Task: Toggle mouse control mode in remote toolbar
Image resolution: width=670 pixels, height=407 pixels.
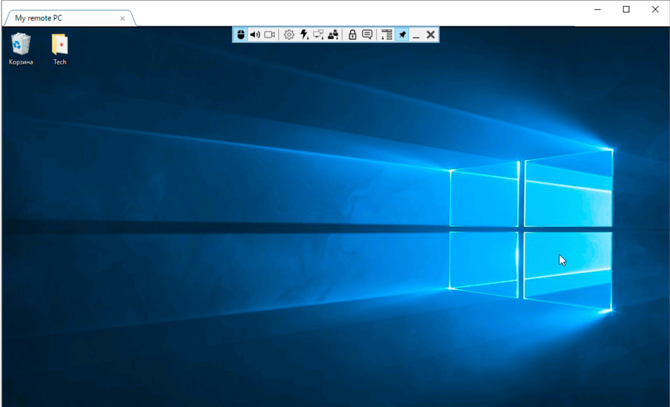Action: click(241, 35)
